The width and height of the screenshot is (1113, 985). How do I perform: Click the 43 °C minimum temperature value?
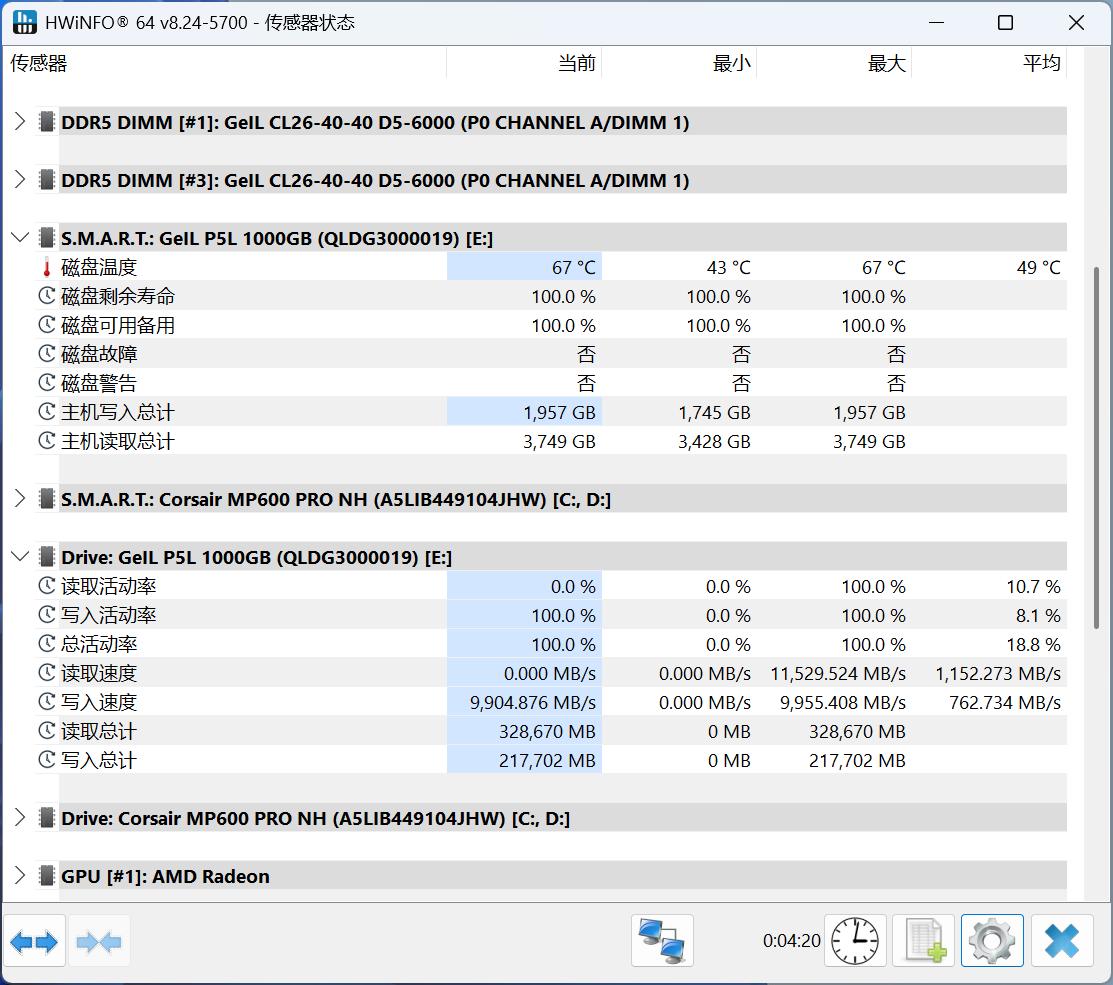[x=728, y=268]
